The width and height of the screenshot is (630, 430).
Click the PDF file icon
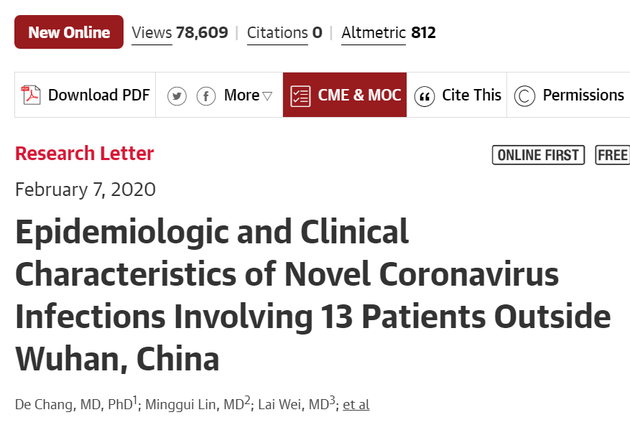click(31, 95)
